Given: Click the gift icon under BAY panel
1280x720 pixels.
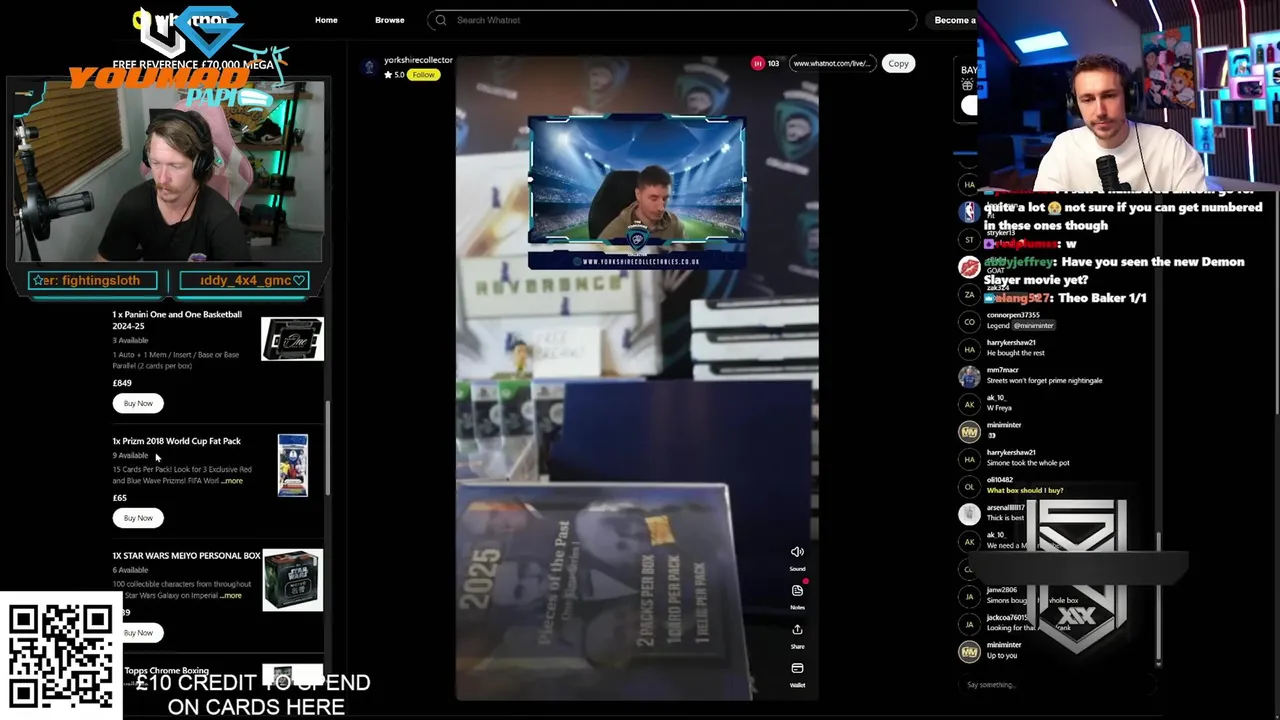Looking at the screenshot, I should click(x=968, y=86).
